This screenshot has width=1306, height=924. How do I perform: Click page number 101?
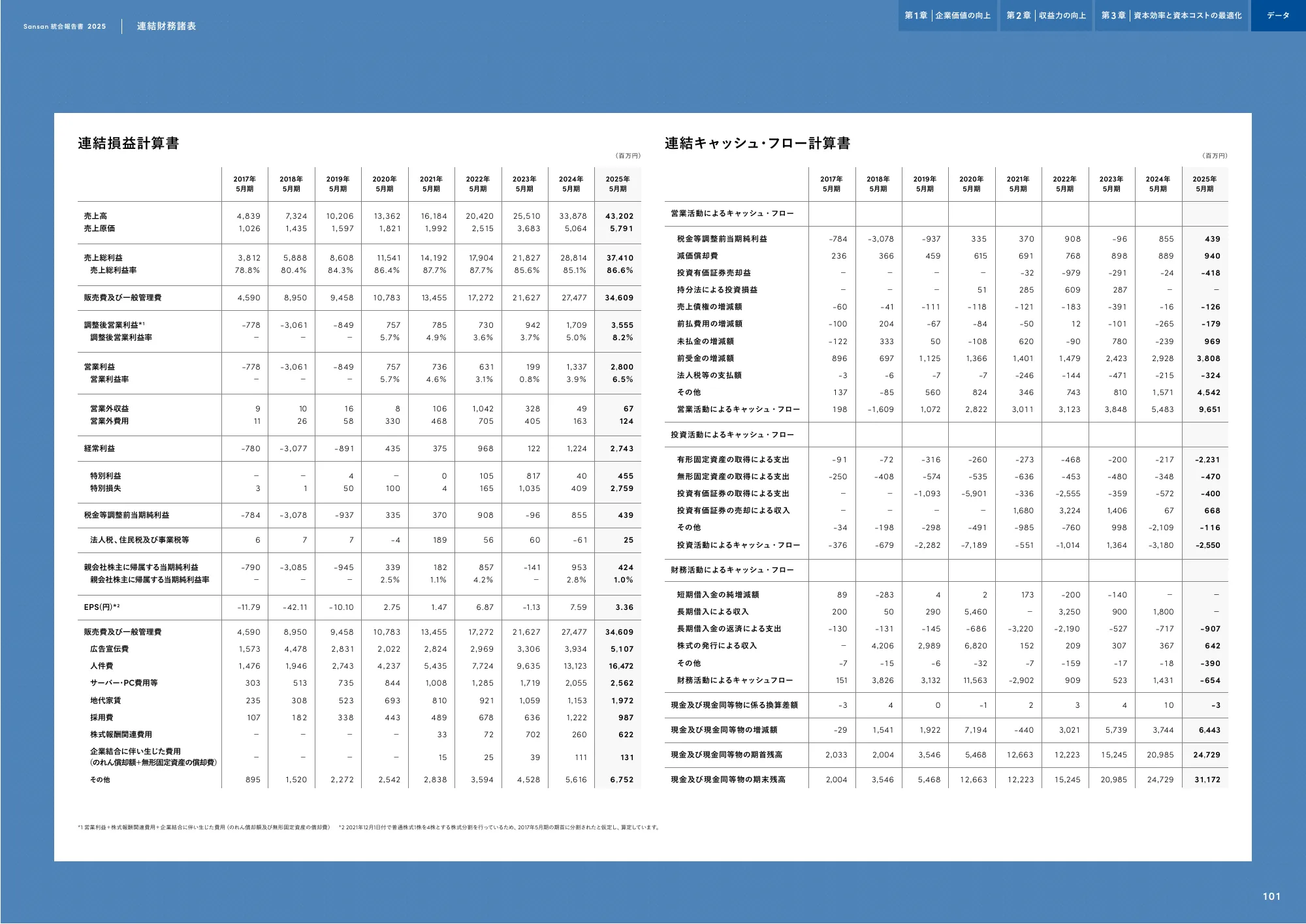point(1271,897)
